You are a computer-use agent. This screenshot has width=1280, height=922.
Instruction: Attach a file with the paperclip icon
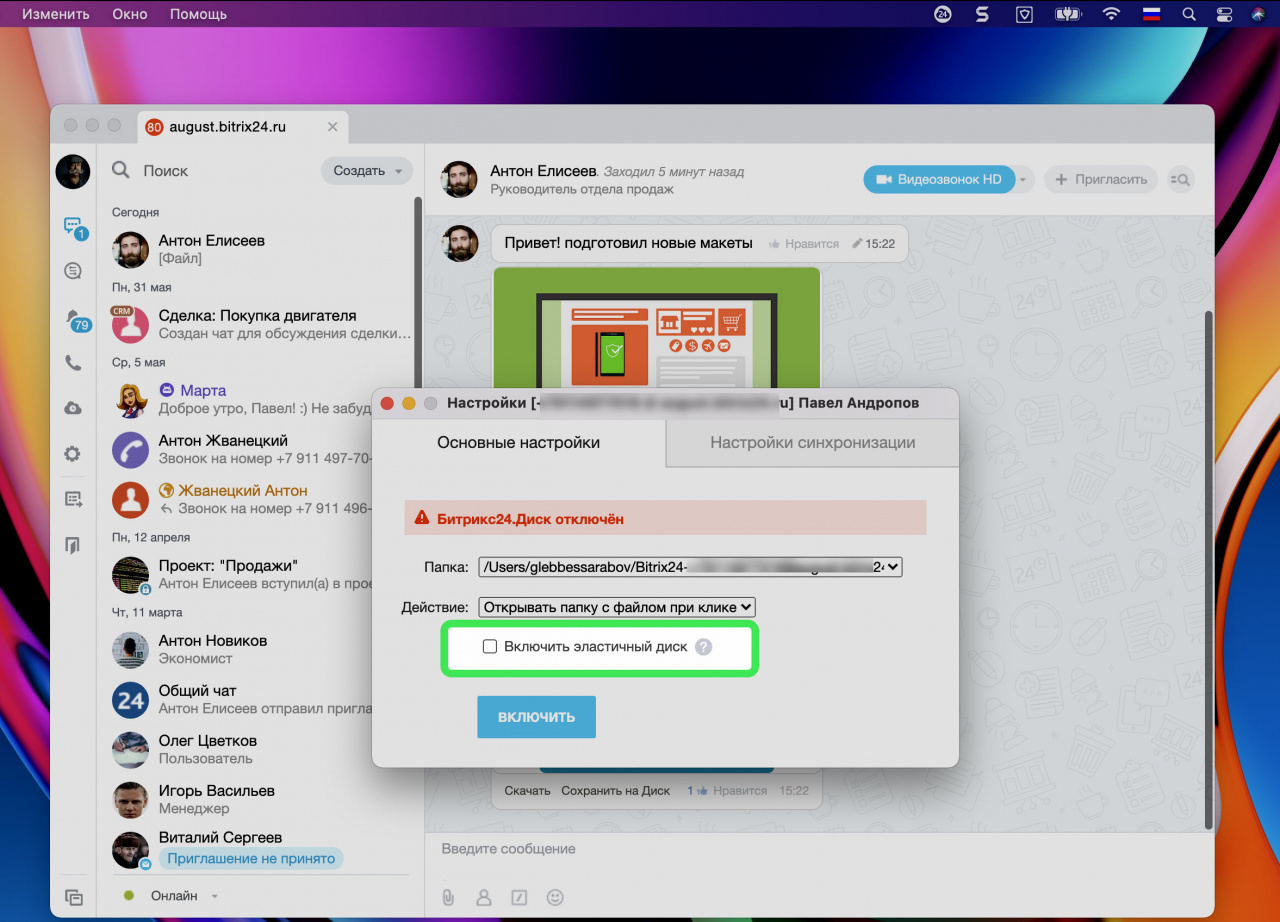[449, 897]
